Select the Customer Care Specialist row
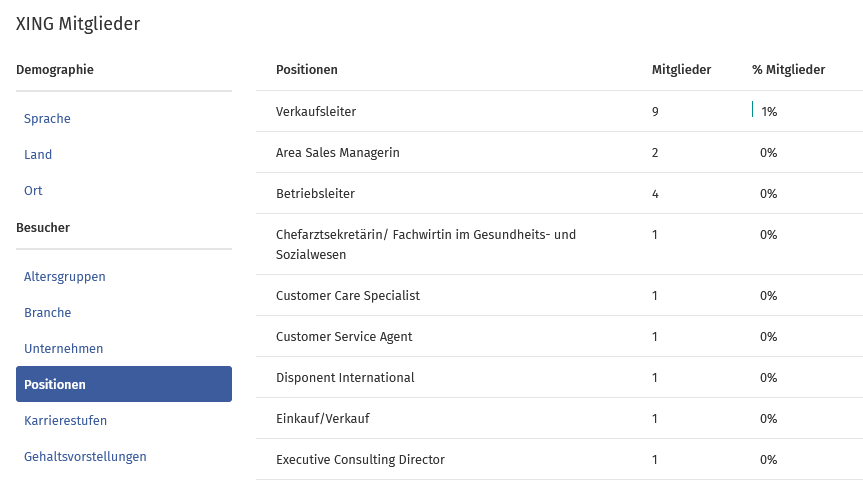 (x=559, y=295)
